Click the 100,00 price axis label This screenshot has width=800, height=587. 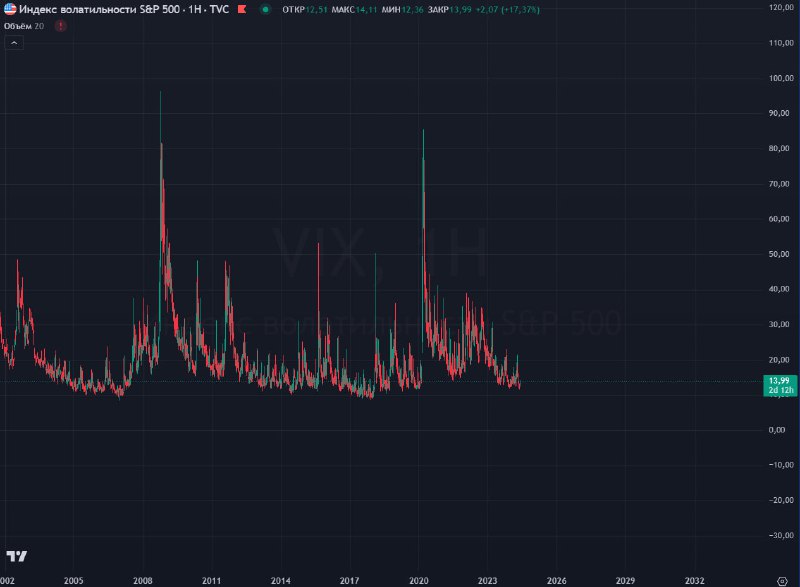coord(781,78)
